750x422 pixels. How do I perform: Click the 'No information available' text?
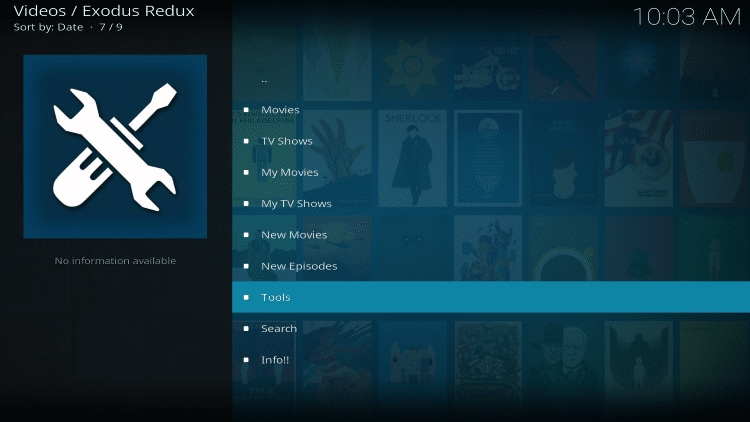pos(115,261)
